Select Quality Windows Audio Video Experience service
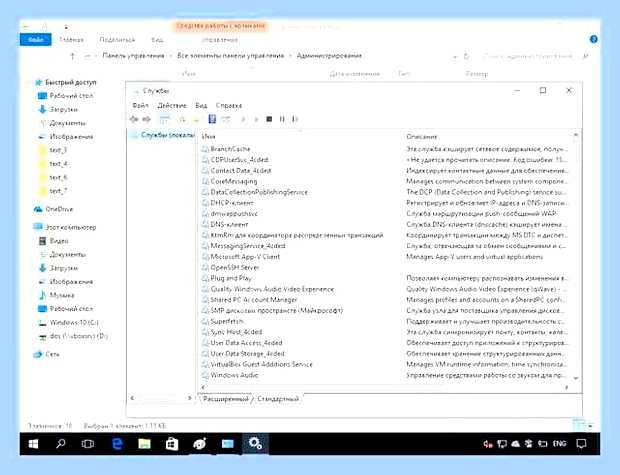The width and height of the screenshot is (620, 475). pyautogui.click(x=272, y=289)
